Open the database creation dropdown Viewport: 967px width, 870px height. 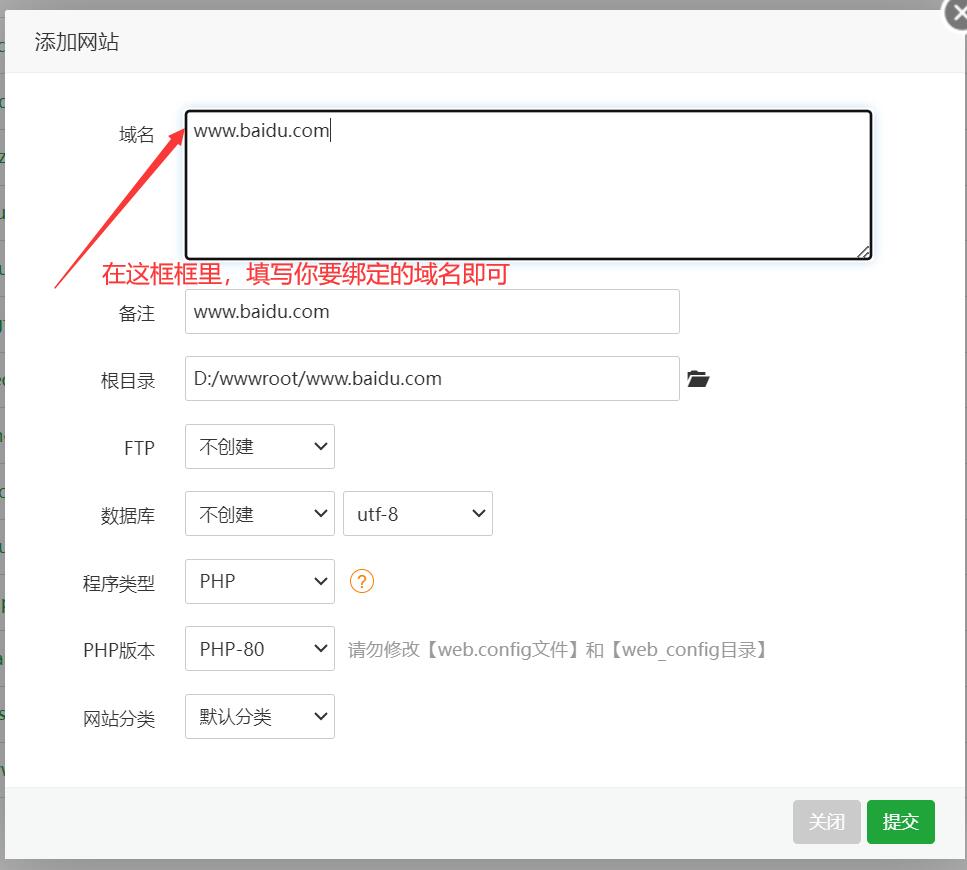pyautogui.click(x=260, y=514)
